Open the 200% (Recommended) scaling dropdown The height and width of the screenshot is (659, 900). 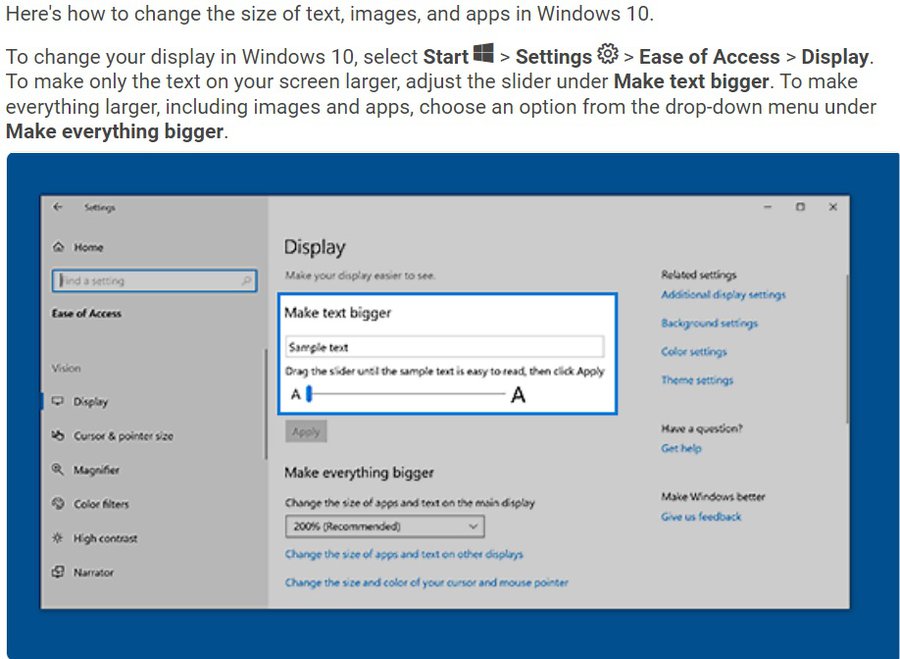click(x=385, y=526)
